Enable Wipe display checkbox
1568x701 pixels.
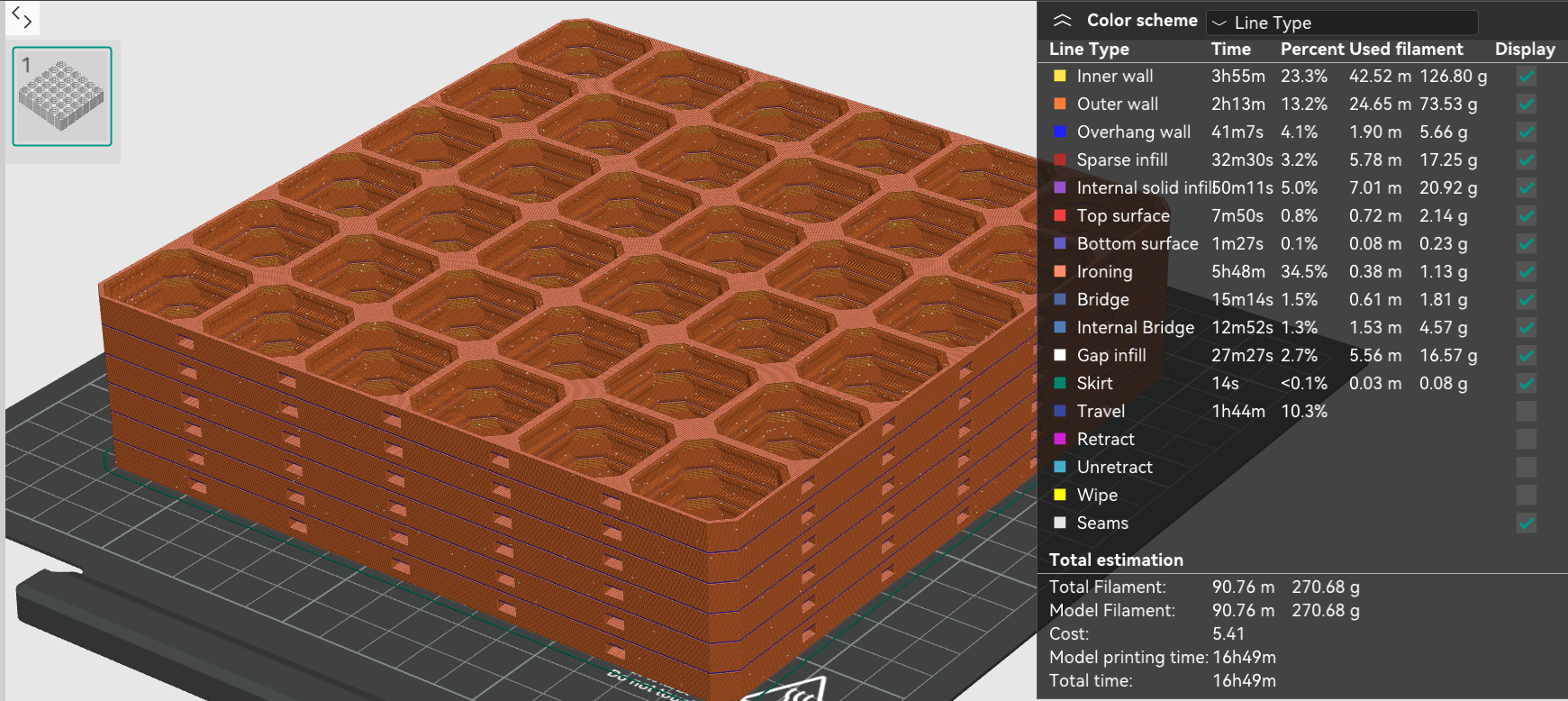click(x=1526, y=496)
